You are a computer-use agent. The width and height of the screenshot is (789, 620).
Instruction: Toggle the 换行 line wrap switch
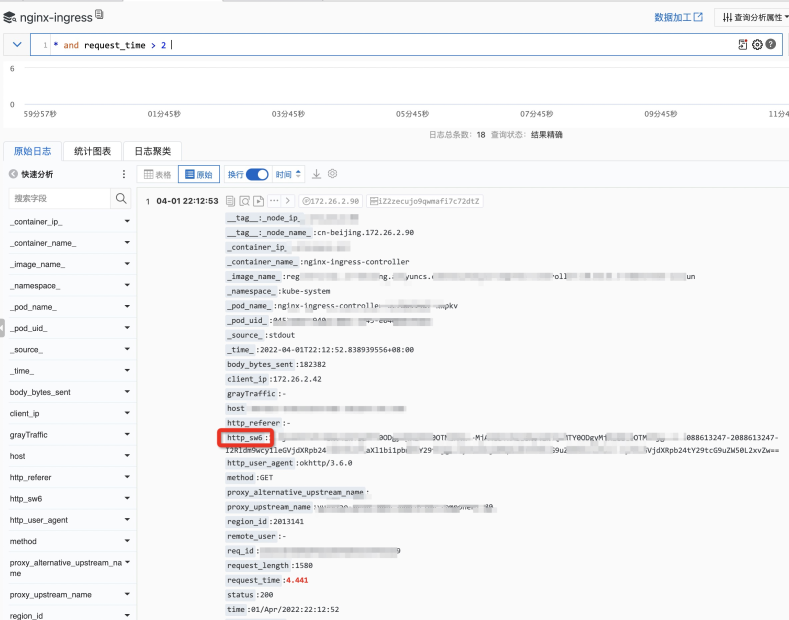point(257,174)
